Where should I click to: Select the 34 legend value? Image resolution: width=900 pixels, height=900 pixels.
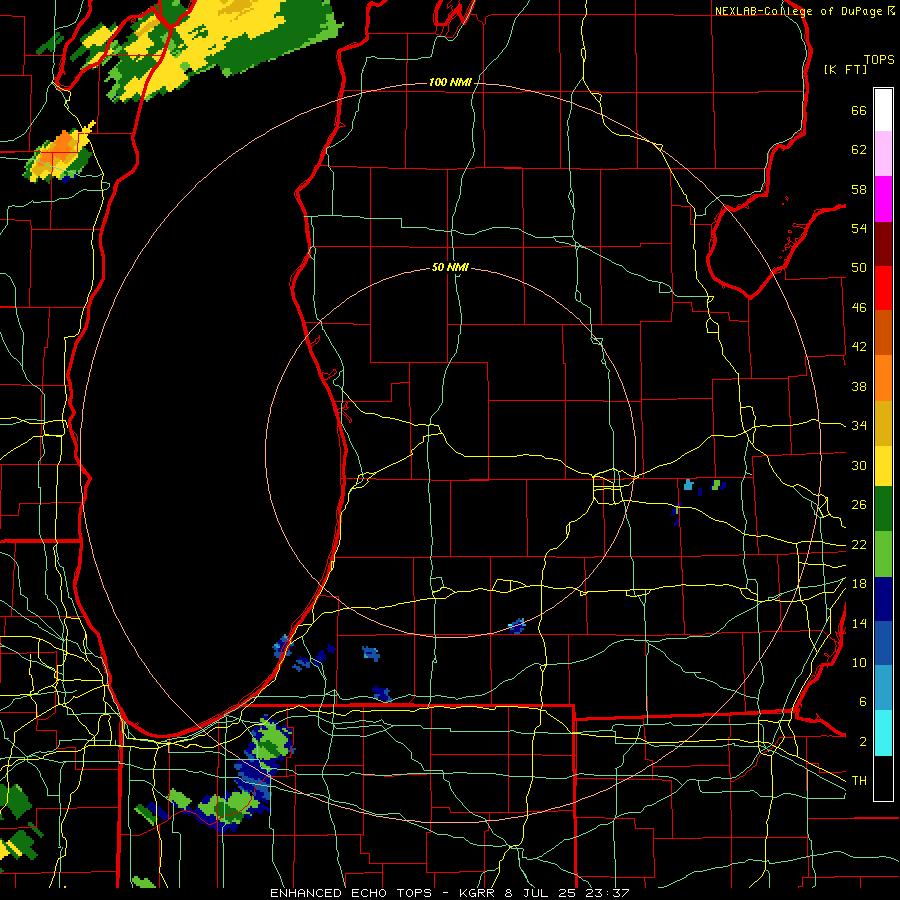(859, 426)
